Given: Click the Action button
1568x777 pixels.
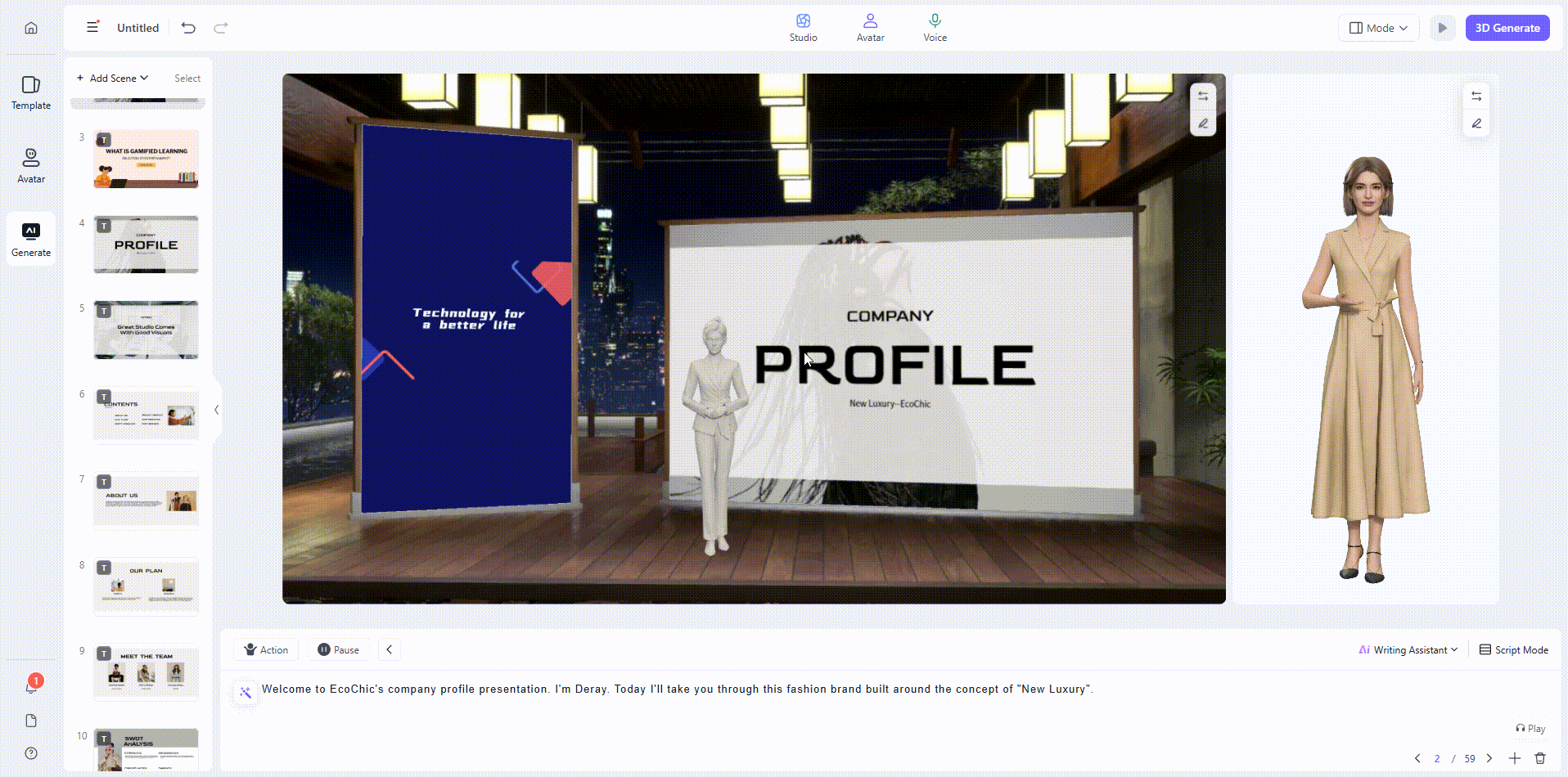Looking at the screenshot, I should click(266, 649).
